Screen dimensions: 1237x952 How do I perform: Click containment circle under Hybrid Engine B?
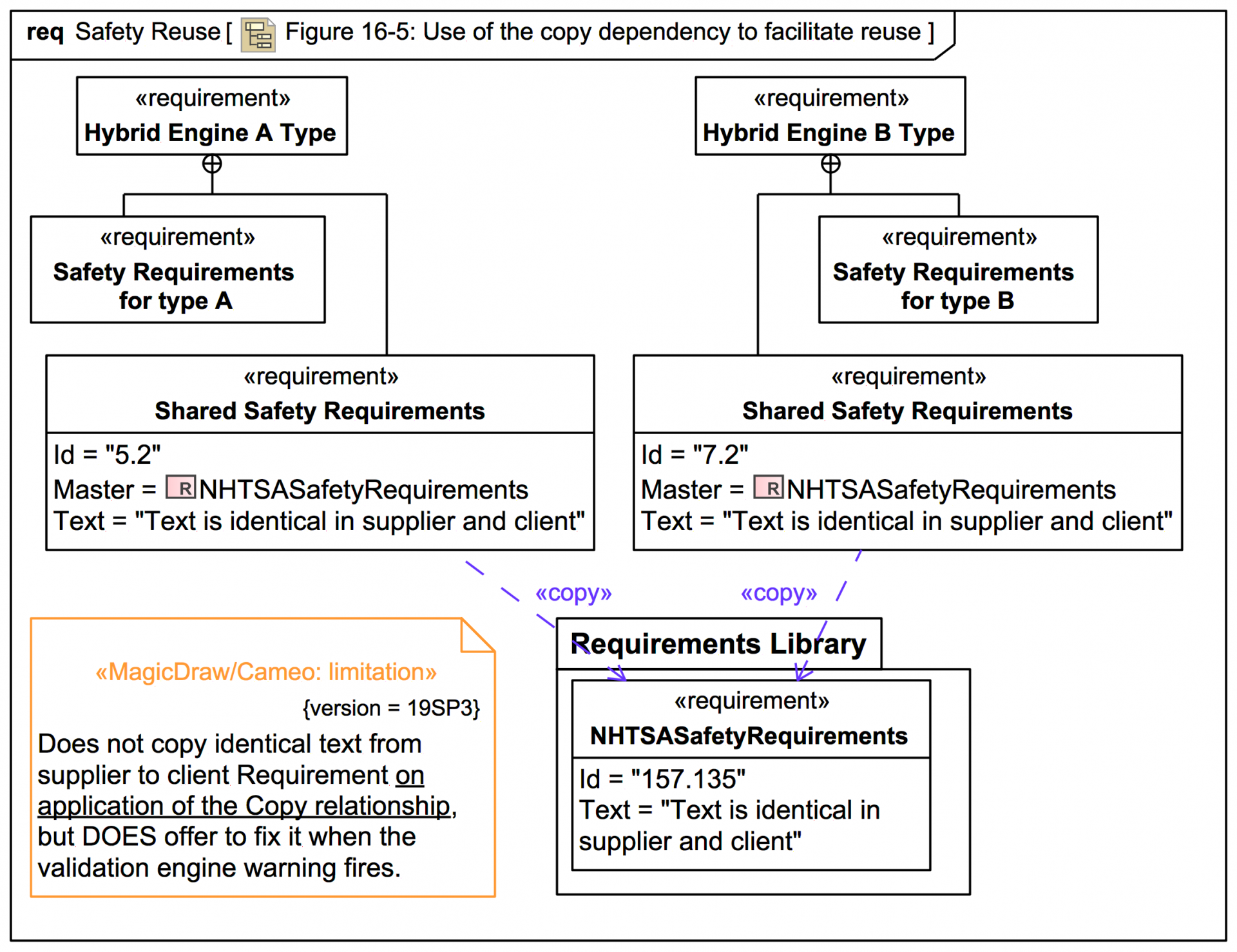(x=830, y=164)
